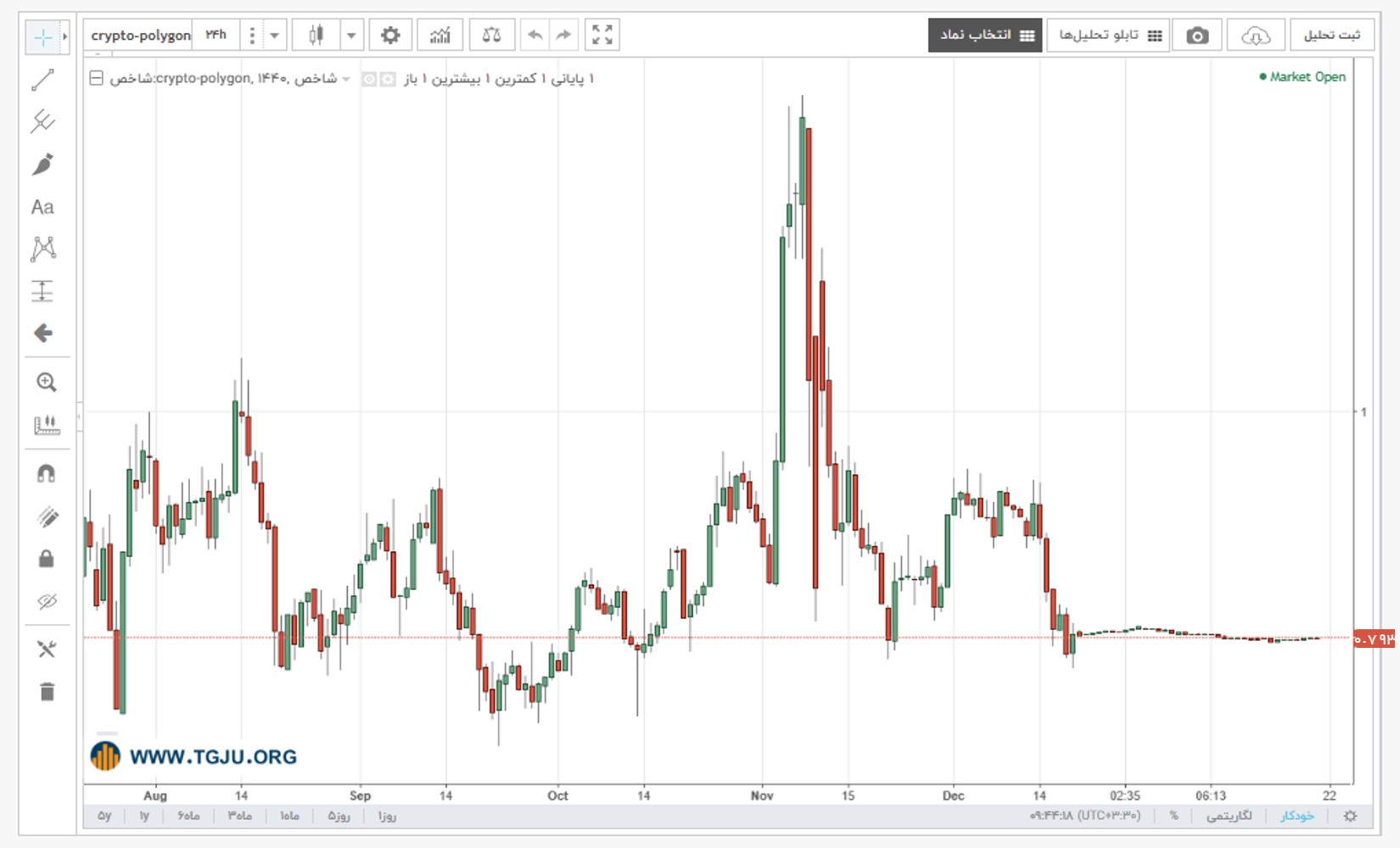
Task: Select the long position measurement tool
Action: point(42,291)
